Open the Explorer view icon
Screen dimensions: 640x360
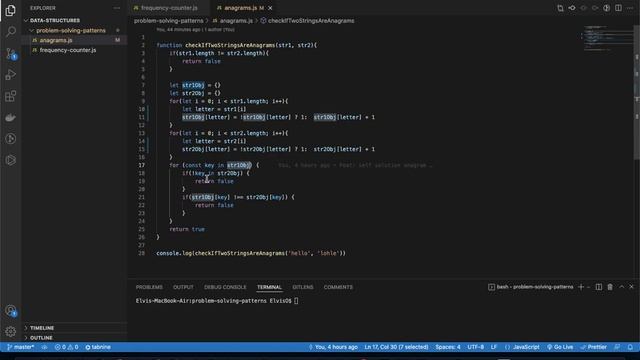(x=11, y=10)
